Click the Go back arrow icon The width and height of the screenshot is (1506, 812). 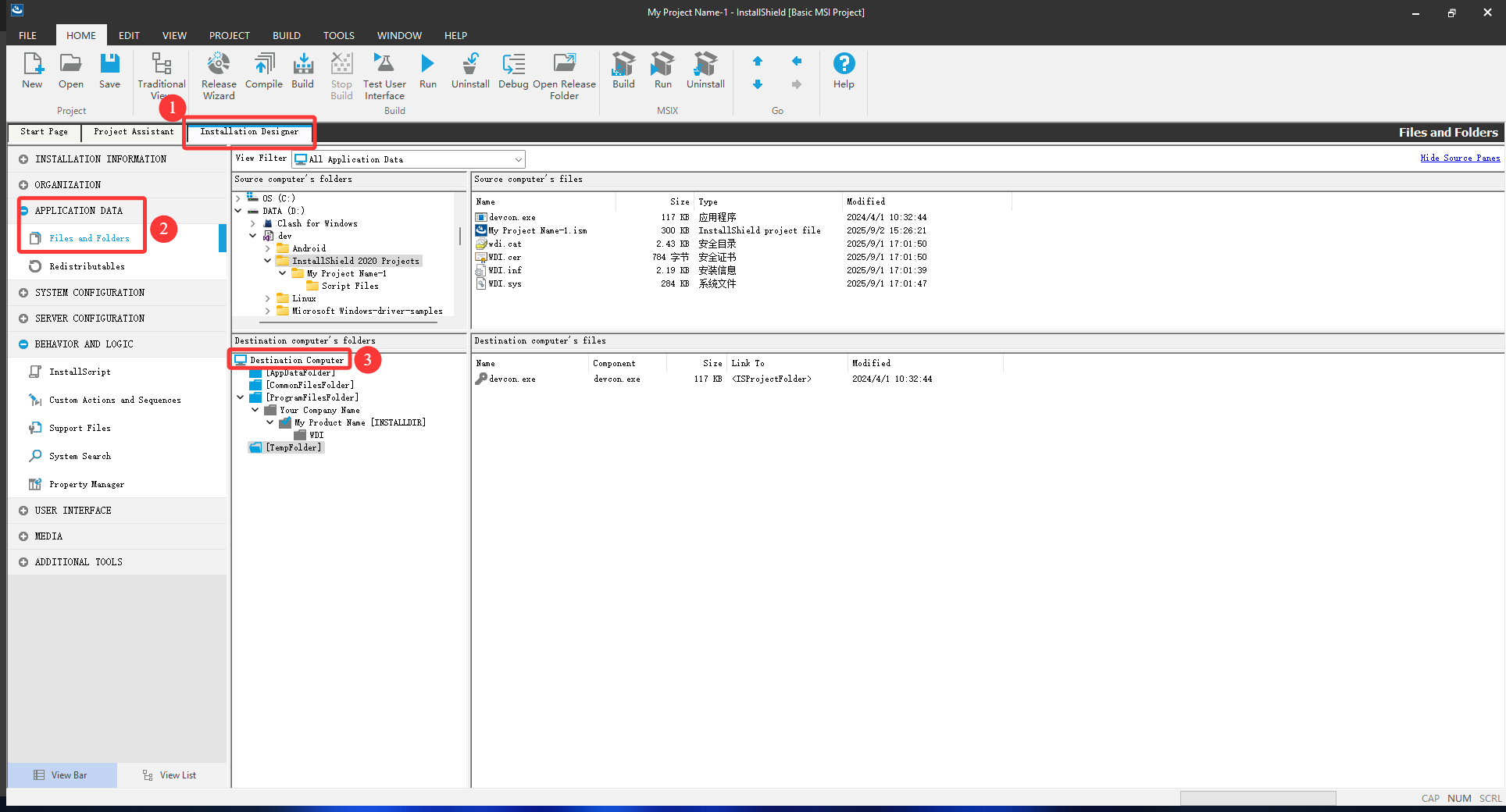point(797,61)
